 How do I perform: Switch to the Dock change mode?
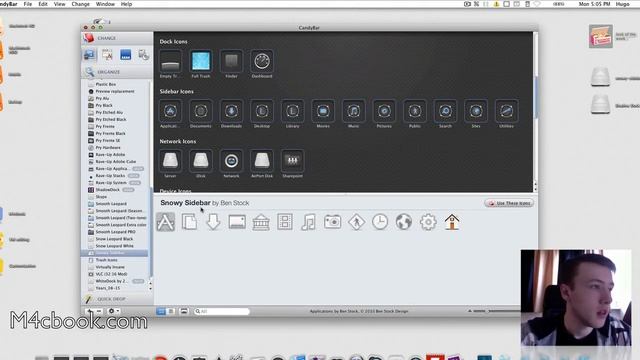click(126, 55)
